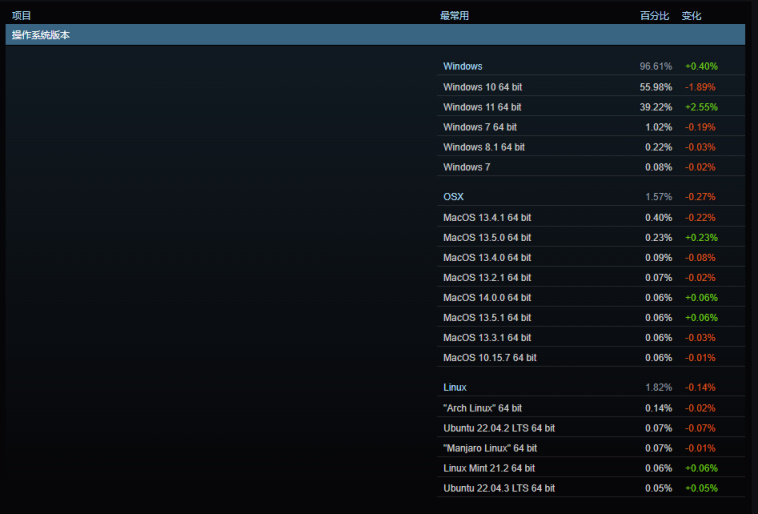Click the +0.23% change value
The height and width of the screenshot is (514, 758).
click(701, 237)
